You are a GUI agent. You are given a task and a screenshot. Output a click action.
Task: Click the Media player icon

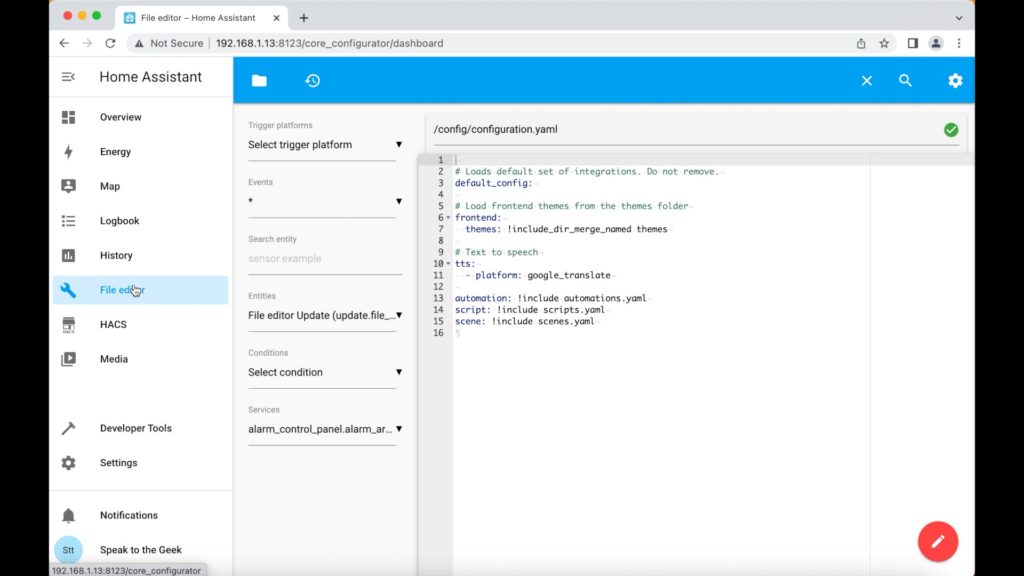(x=69, y=359)
